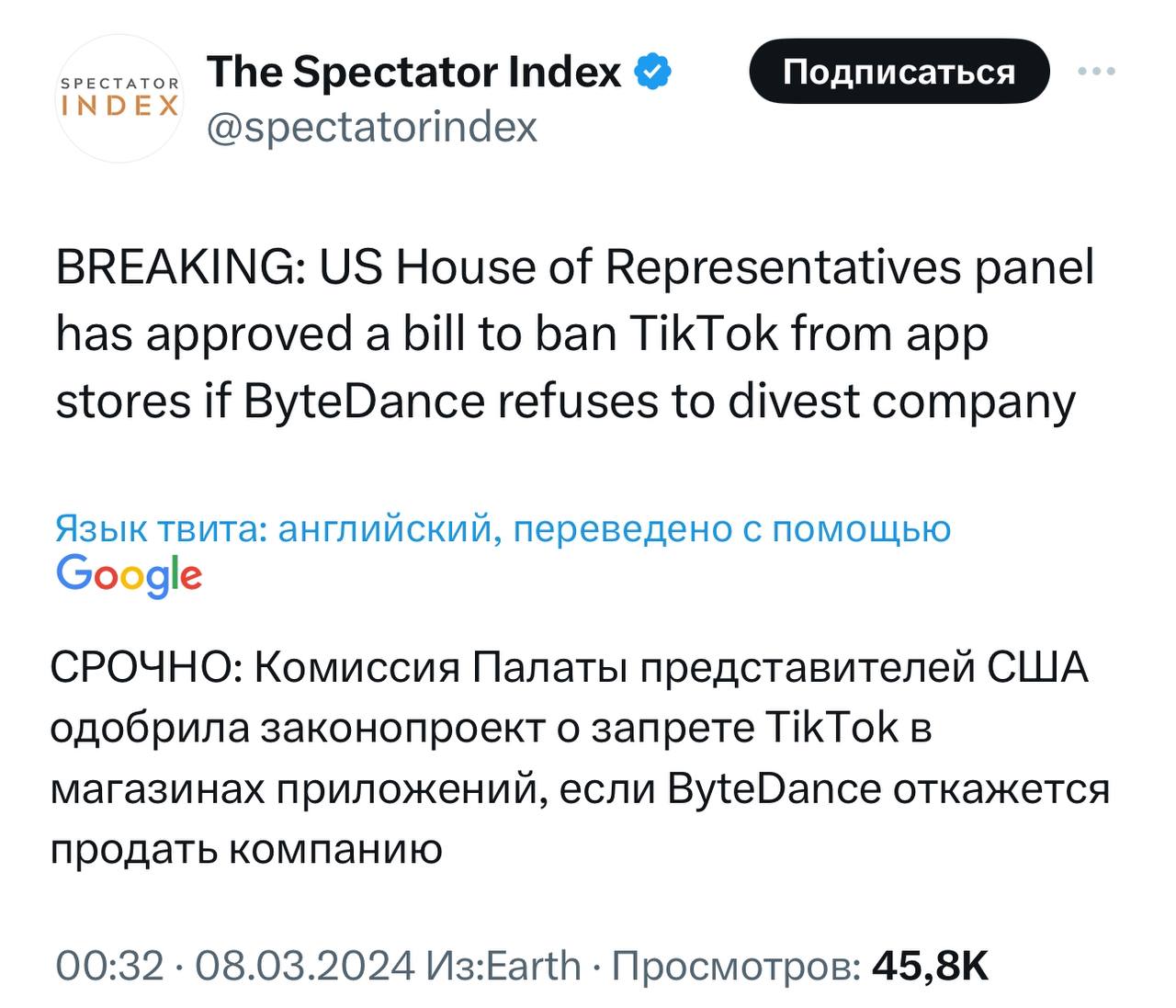This screenshot has width=1176, height=1008.
Task: Click the 45,8K view count
Action: pos(930,966)
